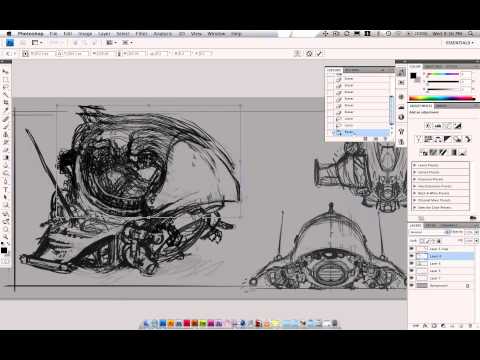Add a Gradient Map adjustment
The height and width of the screenshot is (360, 480).
point(453,152)
